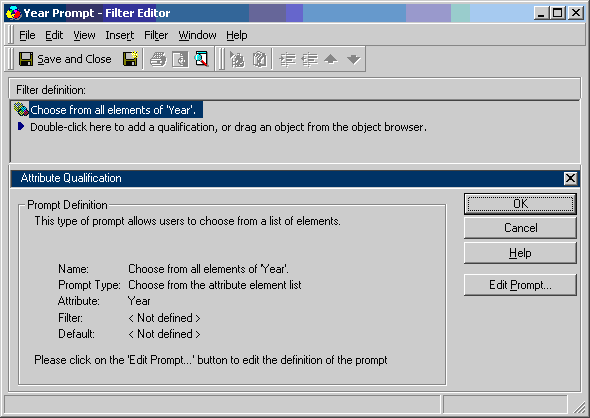Click the second indent lines toolbar icon

click(x=310, y=59)
